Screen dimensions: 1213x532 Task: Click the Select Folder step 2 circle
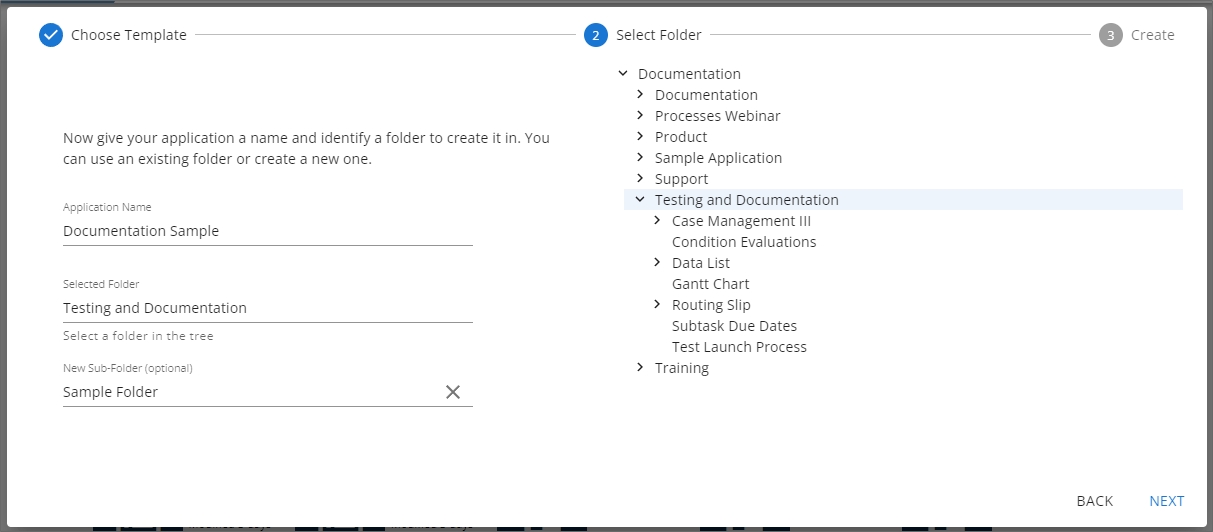click(x=595, y=35)
